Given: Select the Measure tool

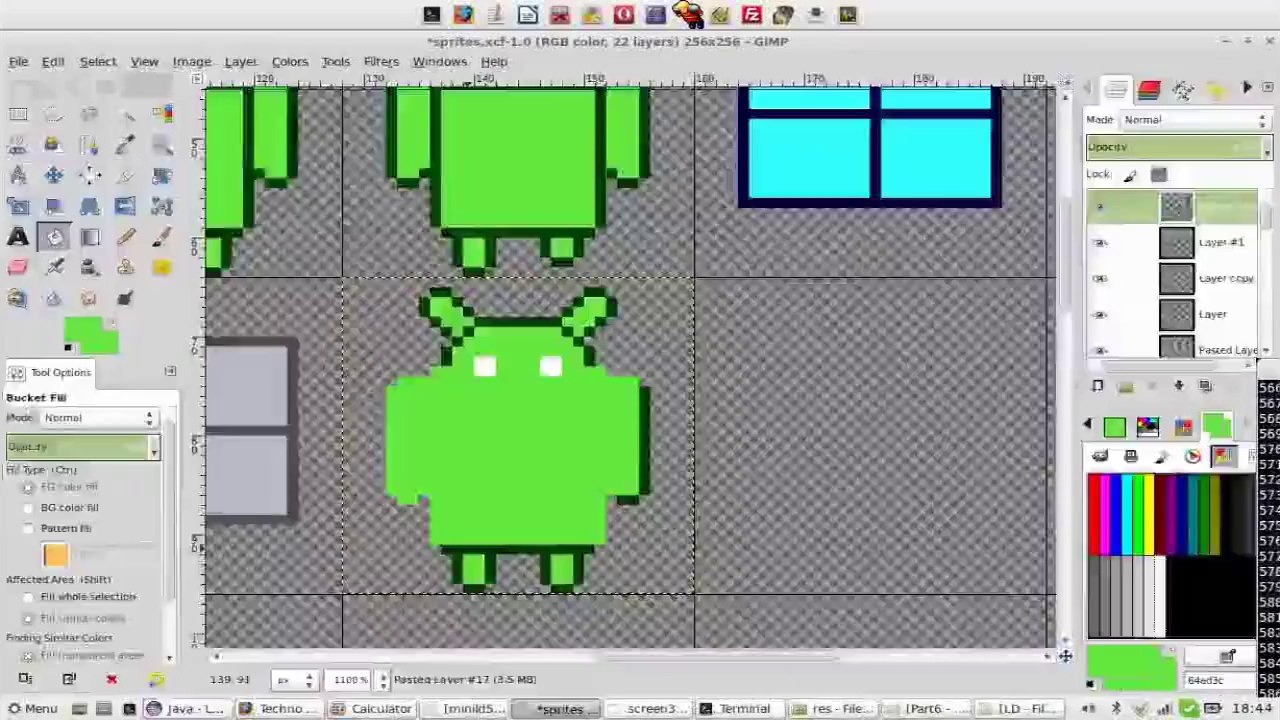Looking at the screenshot, I should pyautogui.click(x=18, y=176).
